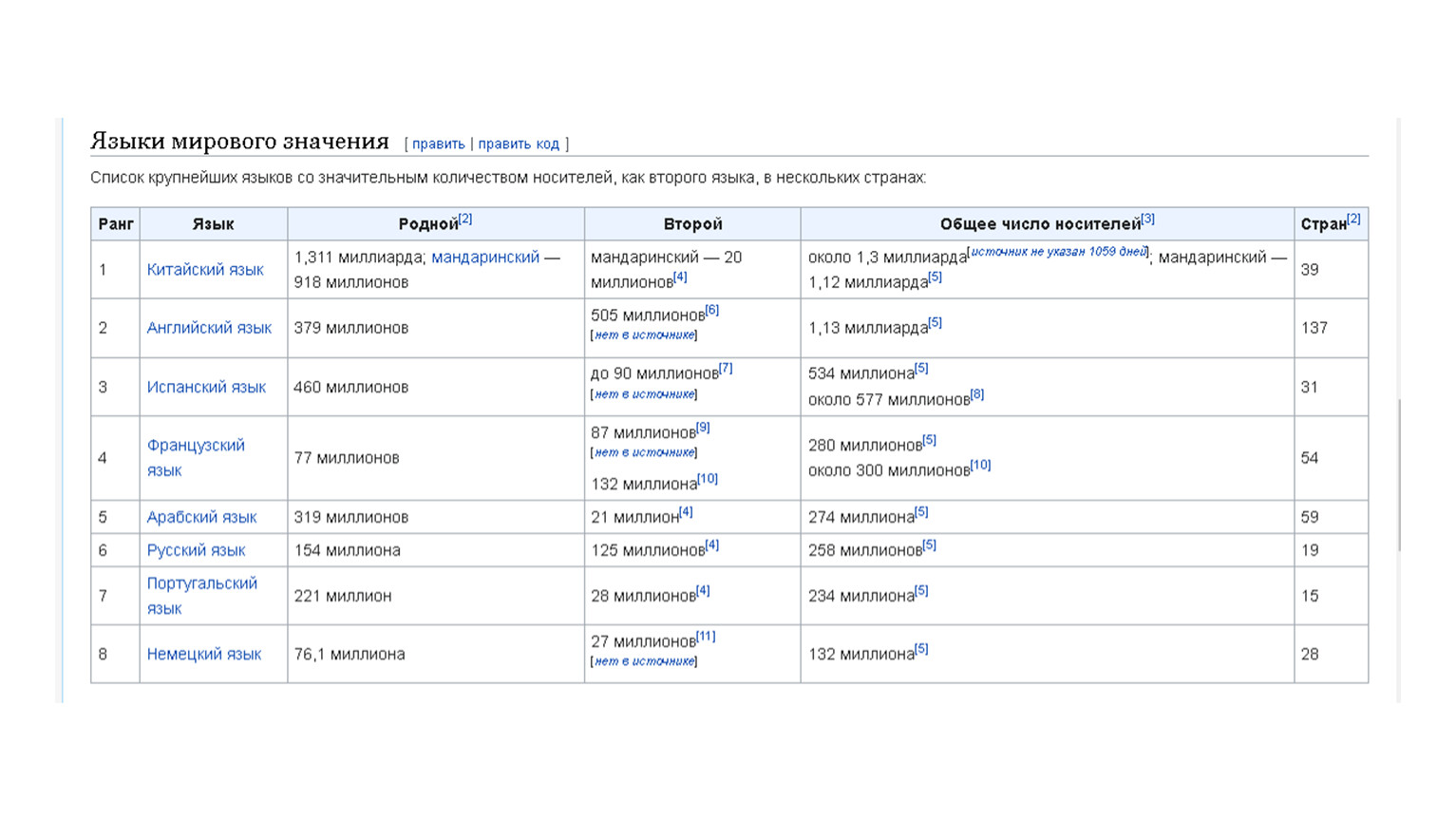
Task: Click 'нет в источнике' under 27 миллионов
Action: pyautogui.click(x=644, y=661)
